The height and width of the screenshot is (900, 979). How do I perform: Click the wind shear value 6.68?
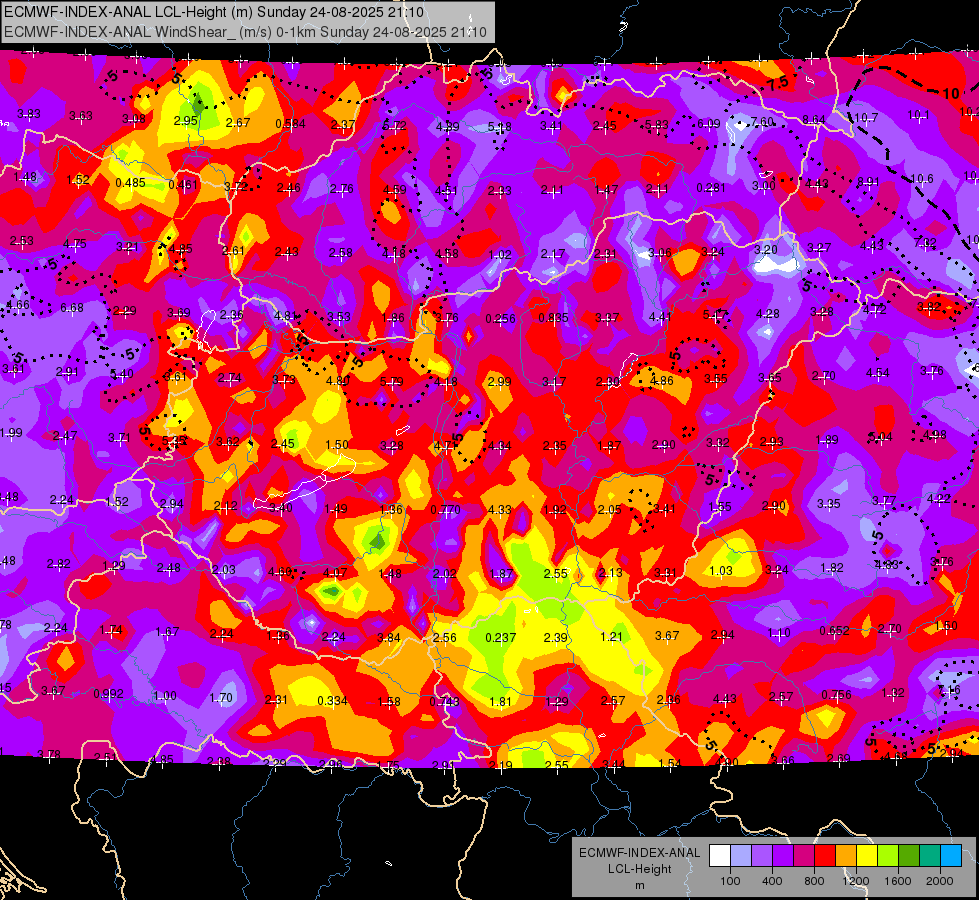(x=72, y=308)
